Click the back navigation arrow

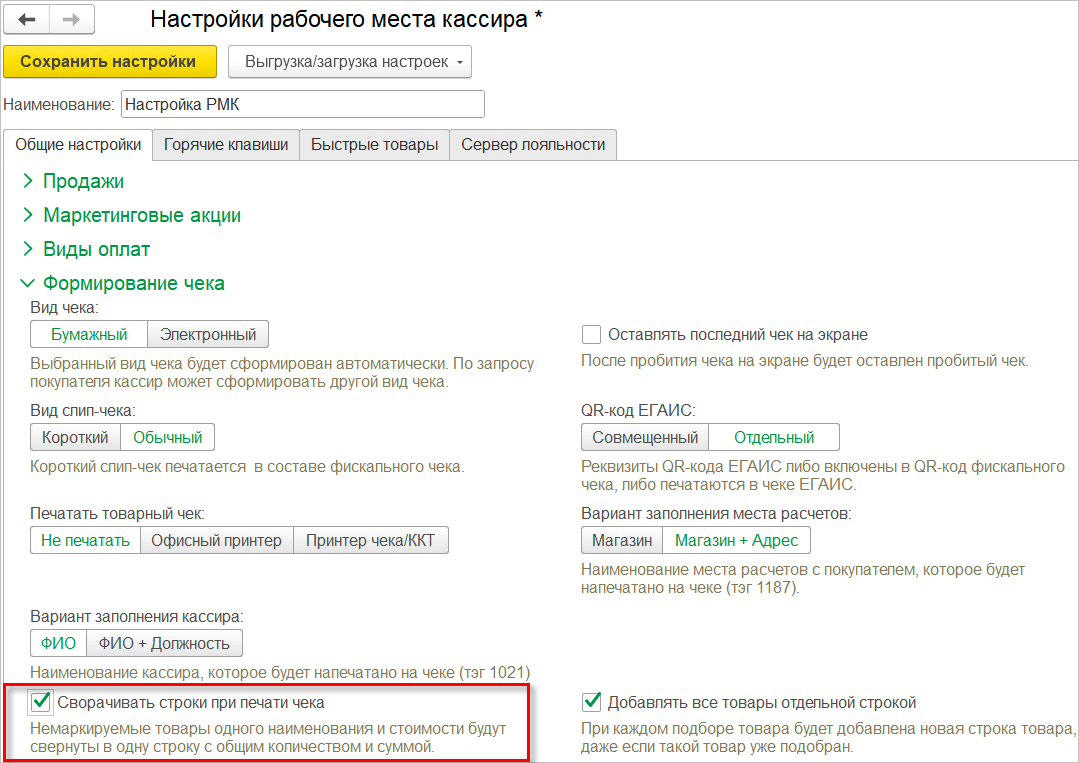(27, 20)
